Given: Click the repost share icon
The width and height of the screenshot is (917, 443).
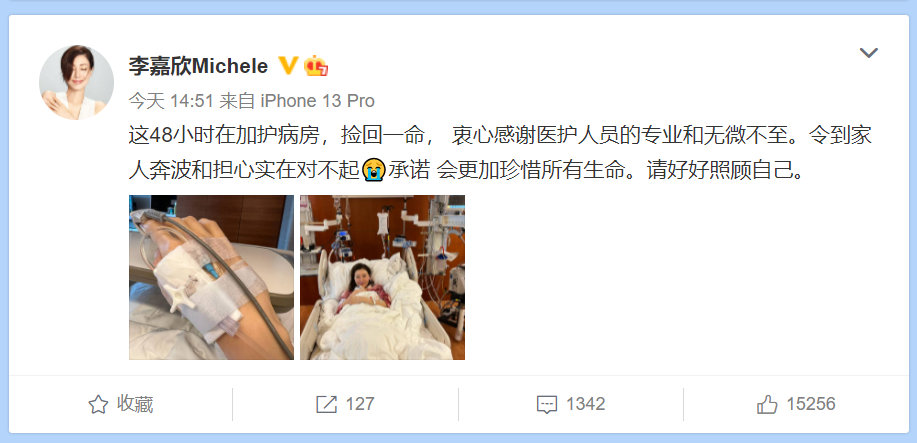Looking at the screenshot, I should pos(326,404).
